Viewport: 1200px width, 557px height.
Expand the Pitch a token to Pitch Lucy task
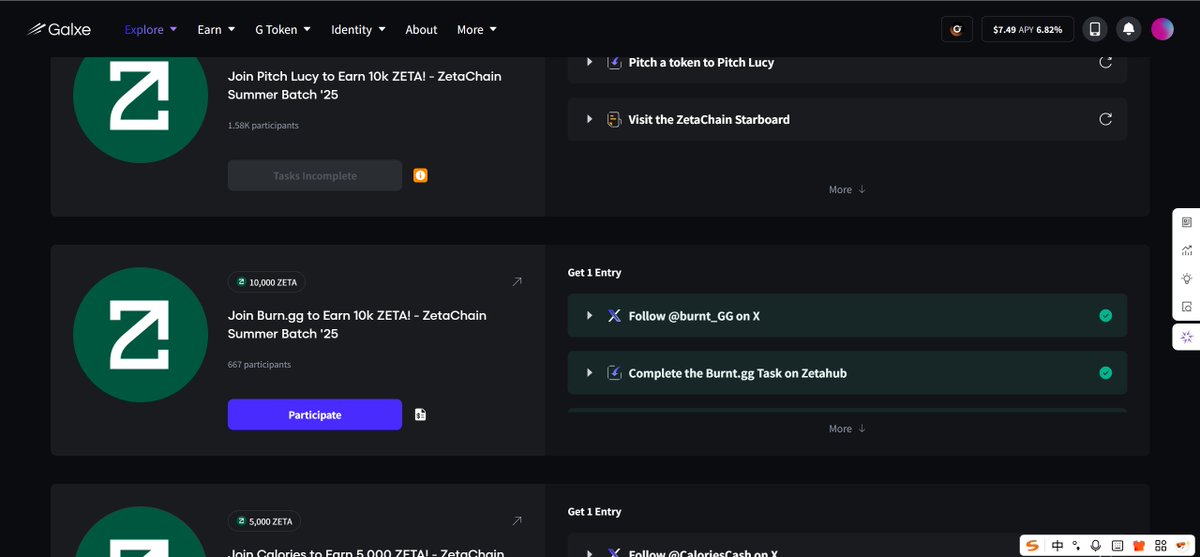click(590, 62)
